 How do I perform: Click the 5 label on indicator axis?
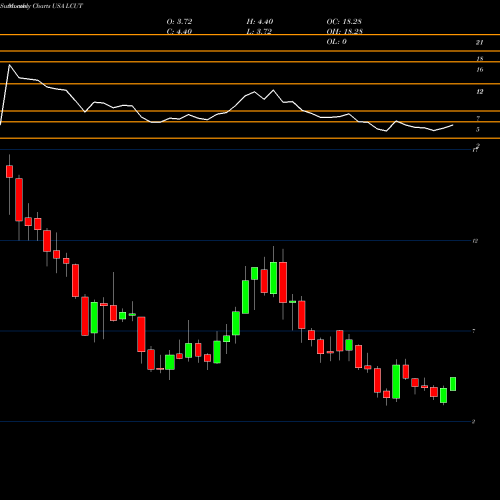click(x=478, y=130)
